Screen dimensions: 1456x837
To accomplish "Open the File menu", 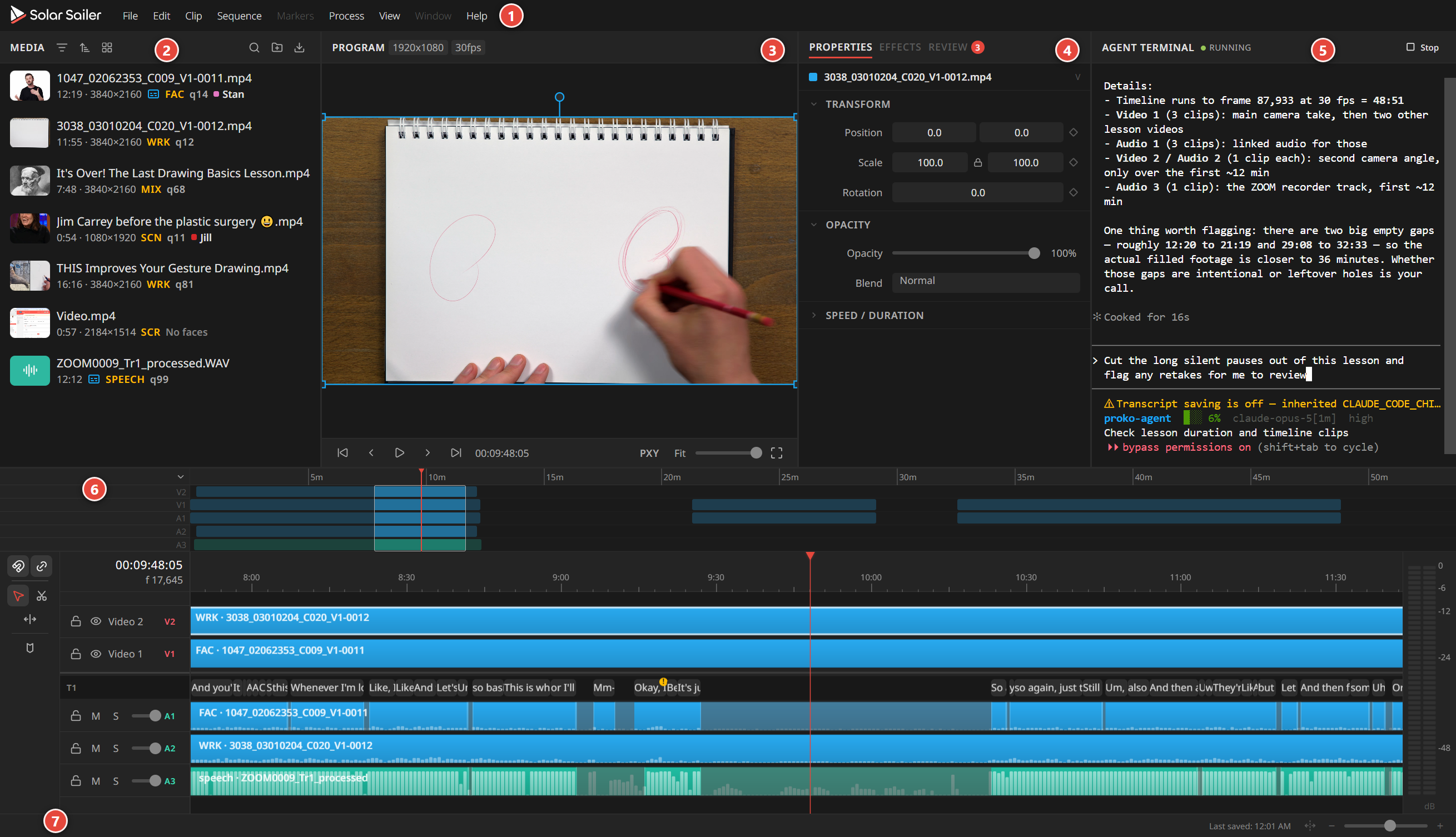I will point(130,16).
